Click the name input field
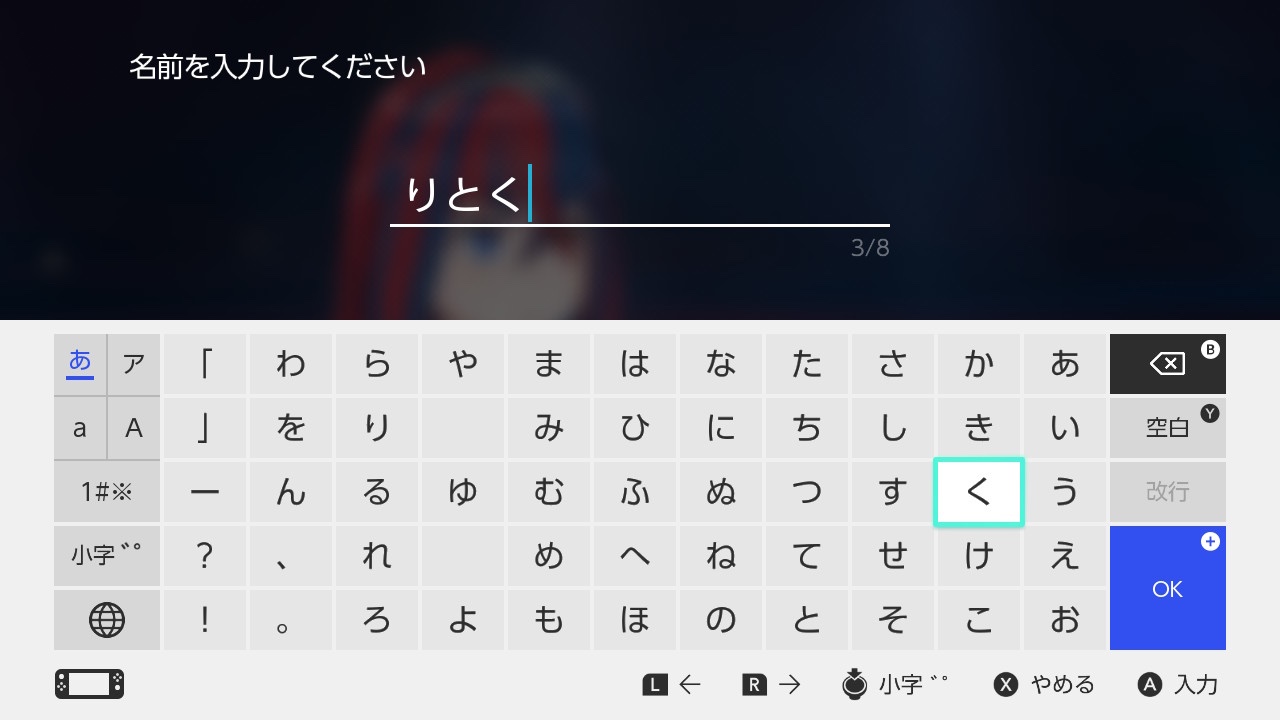The image size is (1280, 720). (640, 197)
